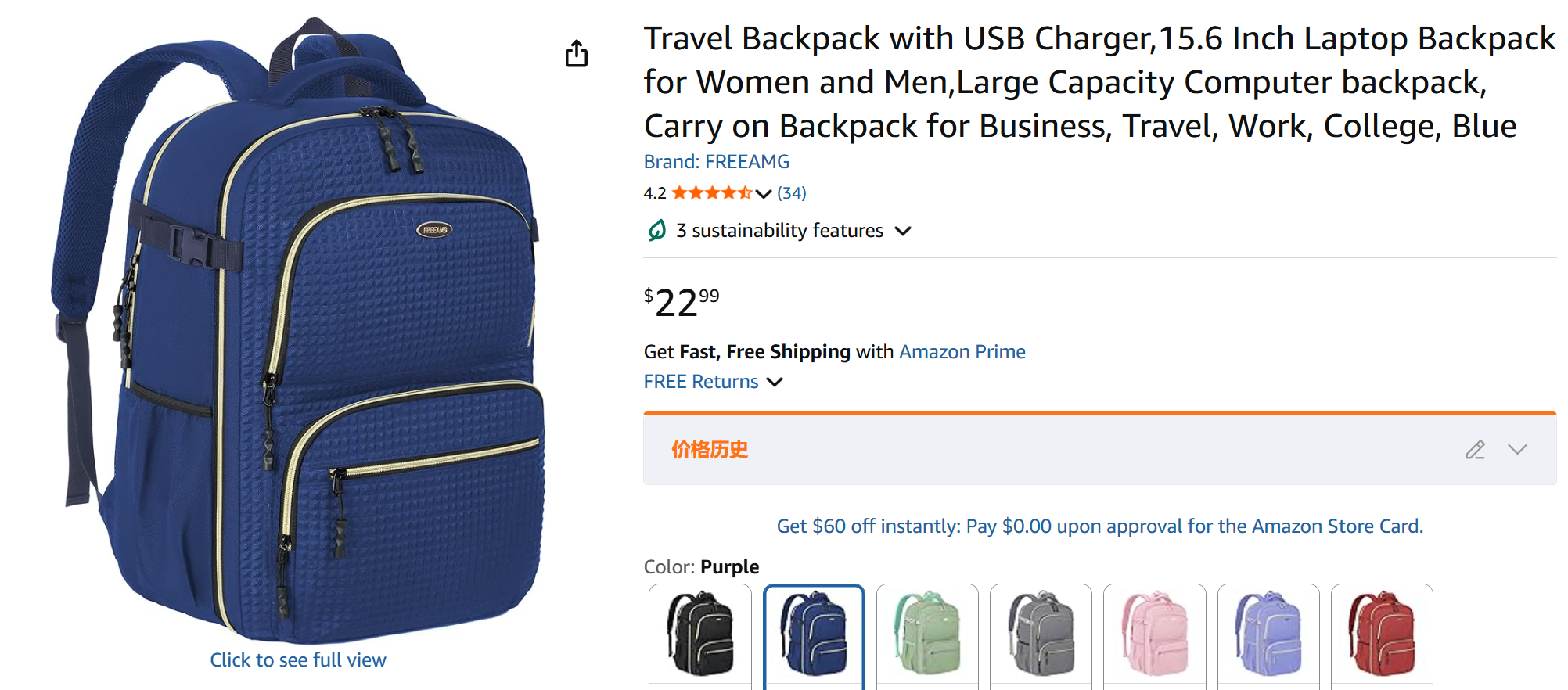The height and width of the screenshot is (690, 1568).
Task: Select the red backpack color swatch
Action: [1381, 634]
